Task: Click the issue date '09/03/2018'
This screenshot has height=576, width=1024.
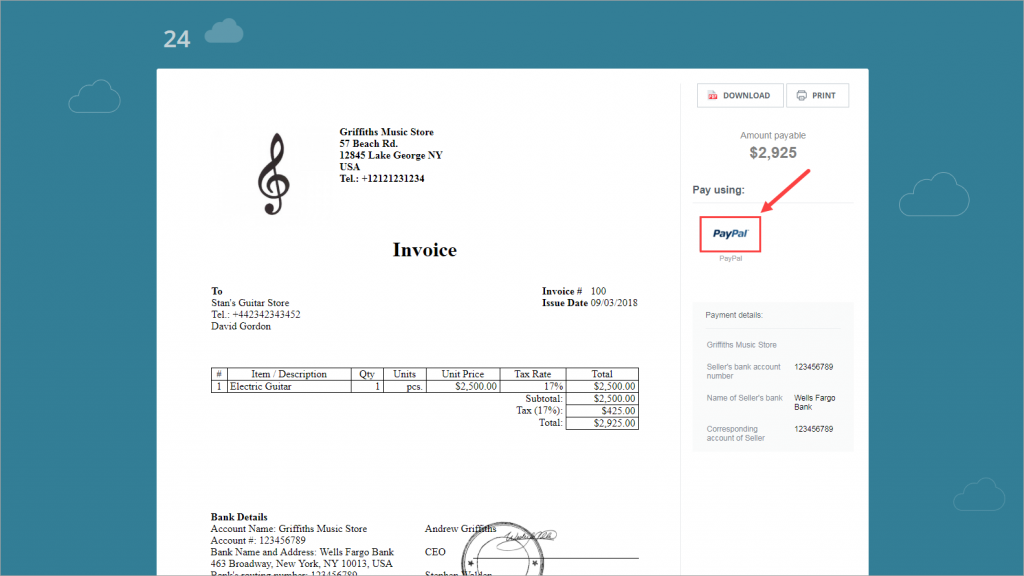Action: [x=614, y=303]
